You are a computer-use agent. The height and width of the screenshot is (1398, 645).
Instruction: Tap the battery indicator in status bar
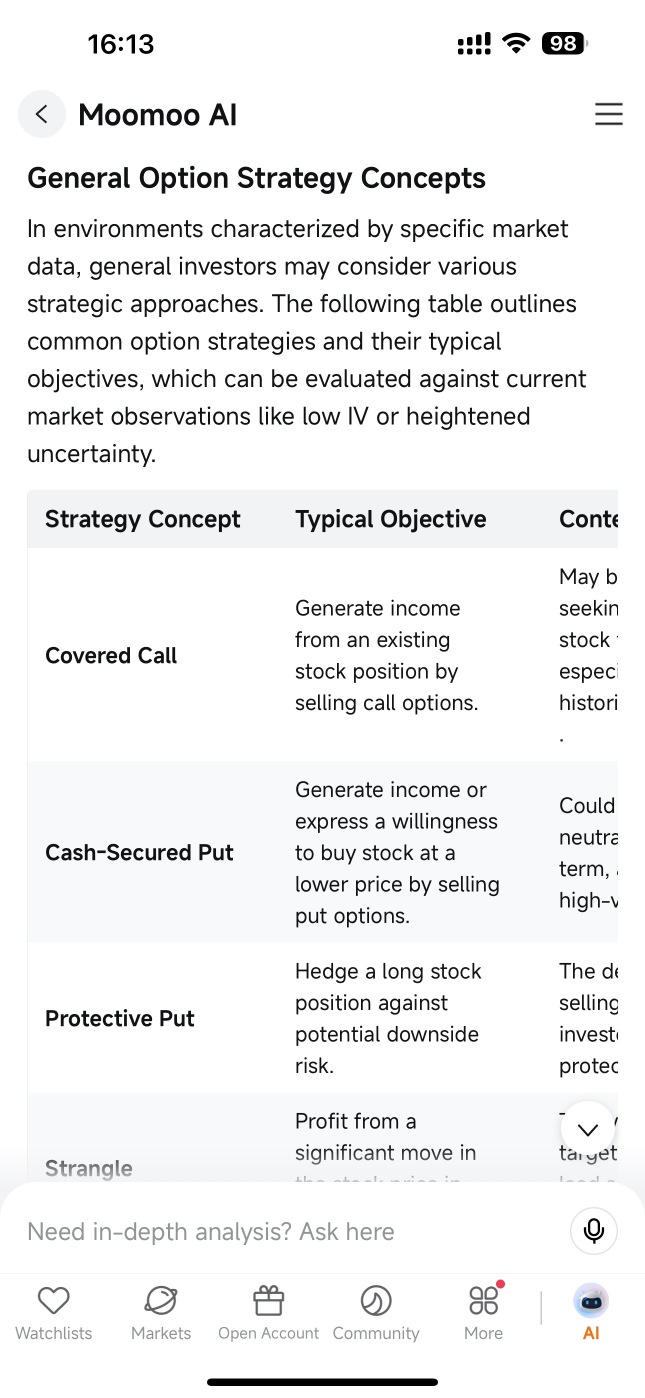pyautogui.click(x=564, y=43)
